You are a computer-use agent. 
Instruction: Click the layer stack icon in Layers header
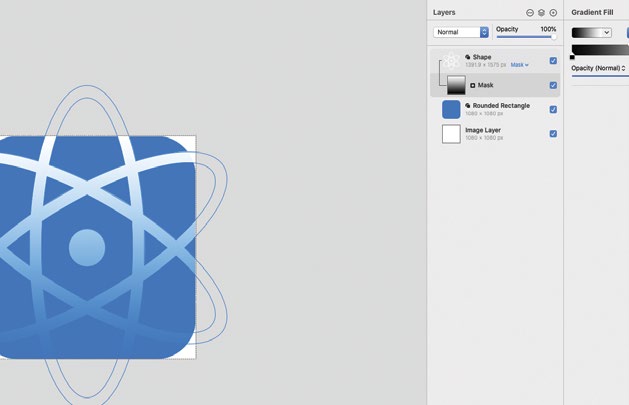click(541, 13)
